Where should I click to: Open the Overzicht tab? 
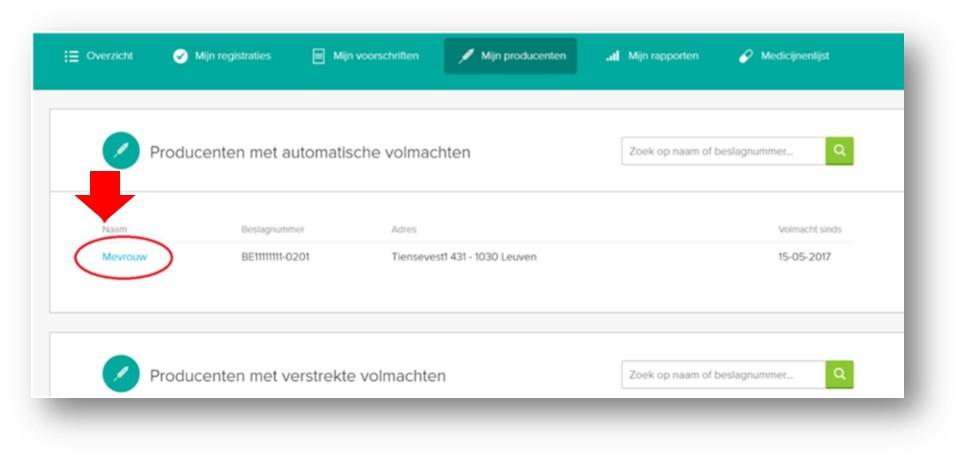[x=99, y=56]
